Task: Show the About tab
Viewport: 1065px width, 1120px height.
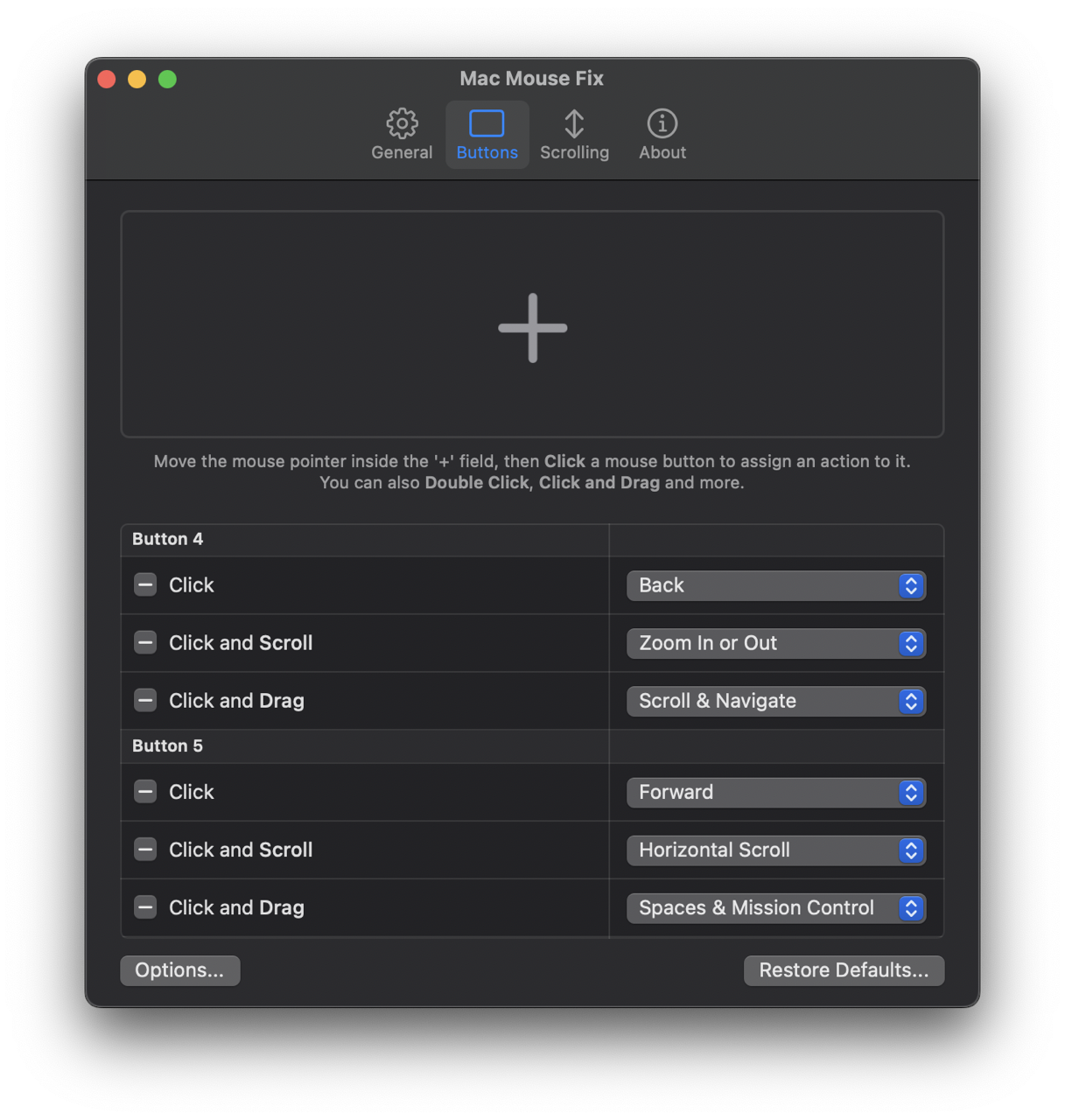Action: (x=662, y=135)
